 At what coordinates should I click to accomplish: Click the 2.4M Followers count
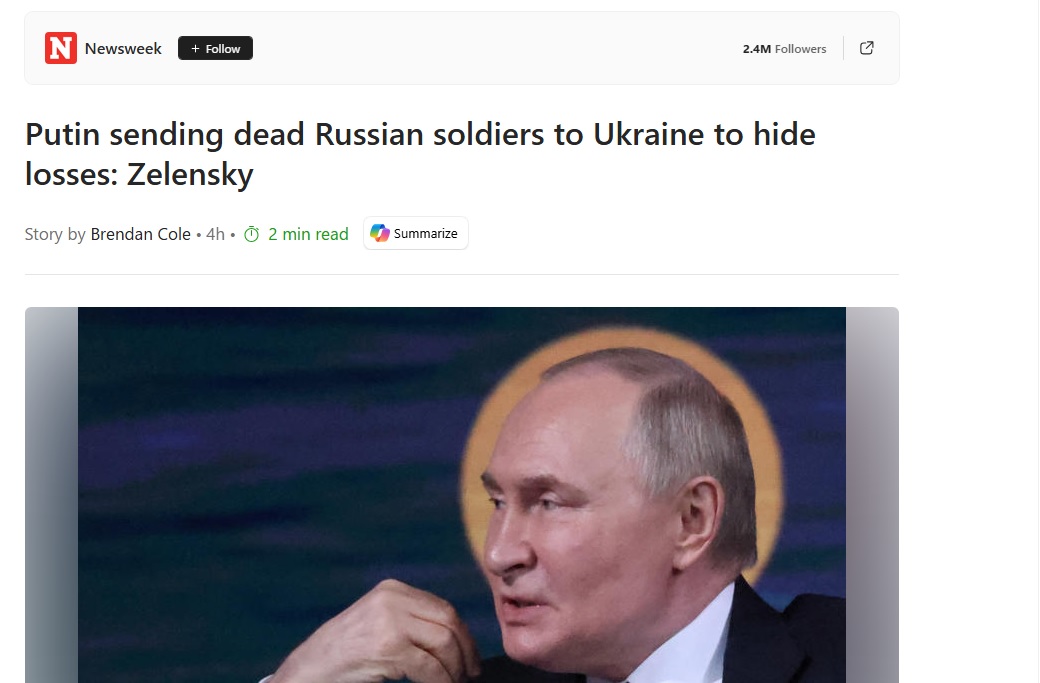(784, 48)
